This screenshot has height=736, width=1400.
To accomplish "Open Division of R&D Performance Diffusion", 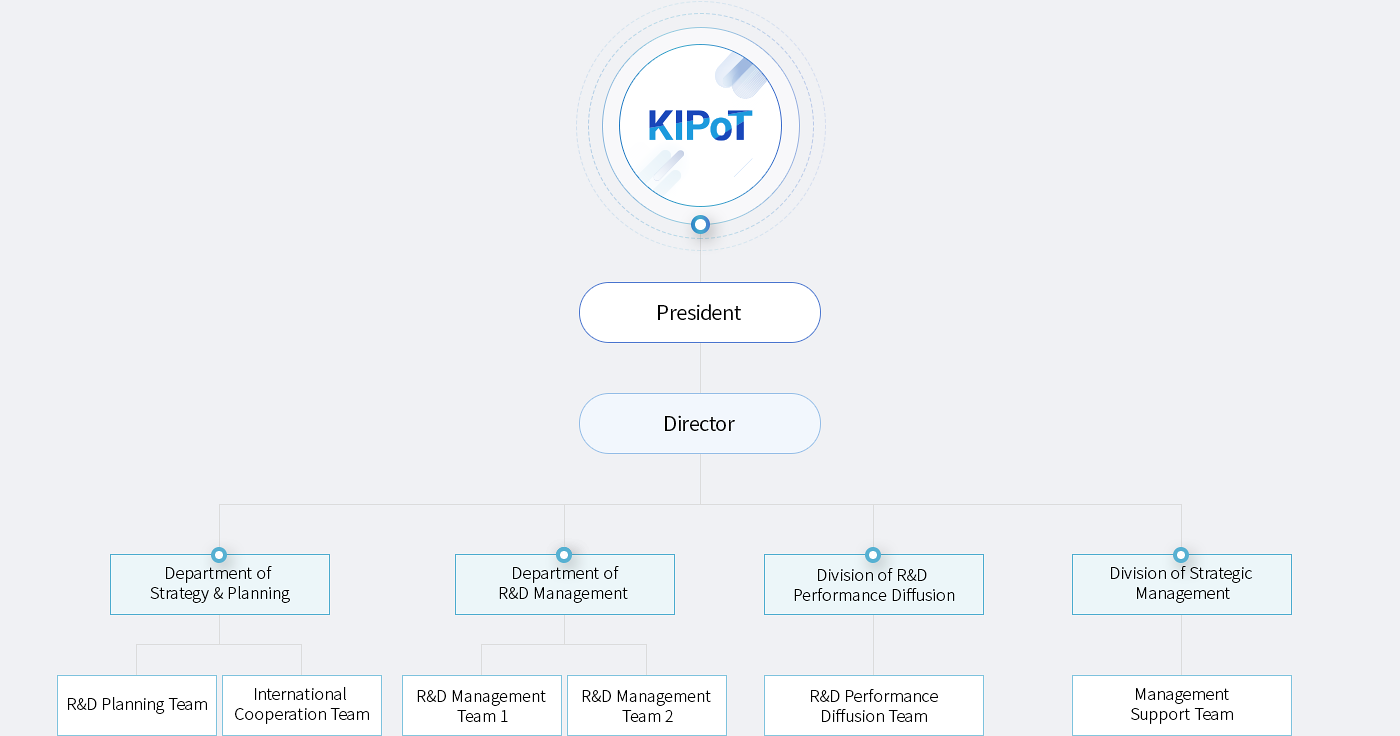I will 874,584.
